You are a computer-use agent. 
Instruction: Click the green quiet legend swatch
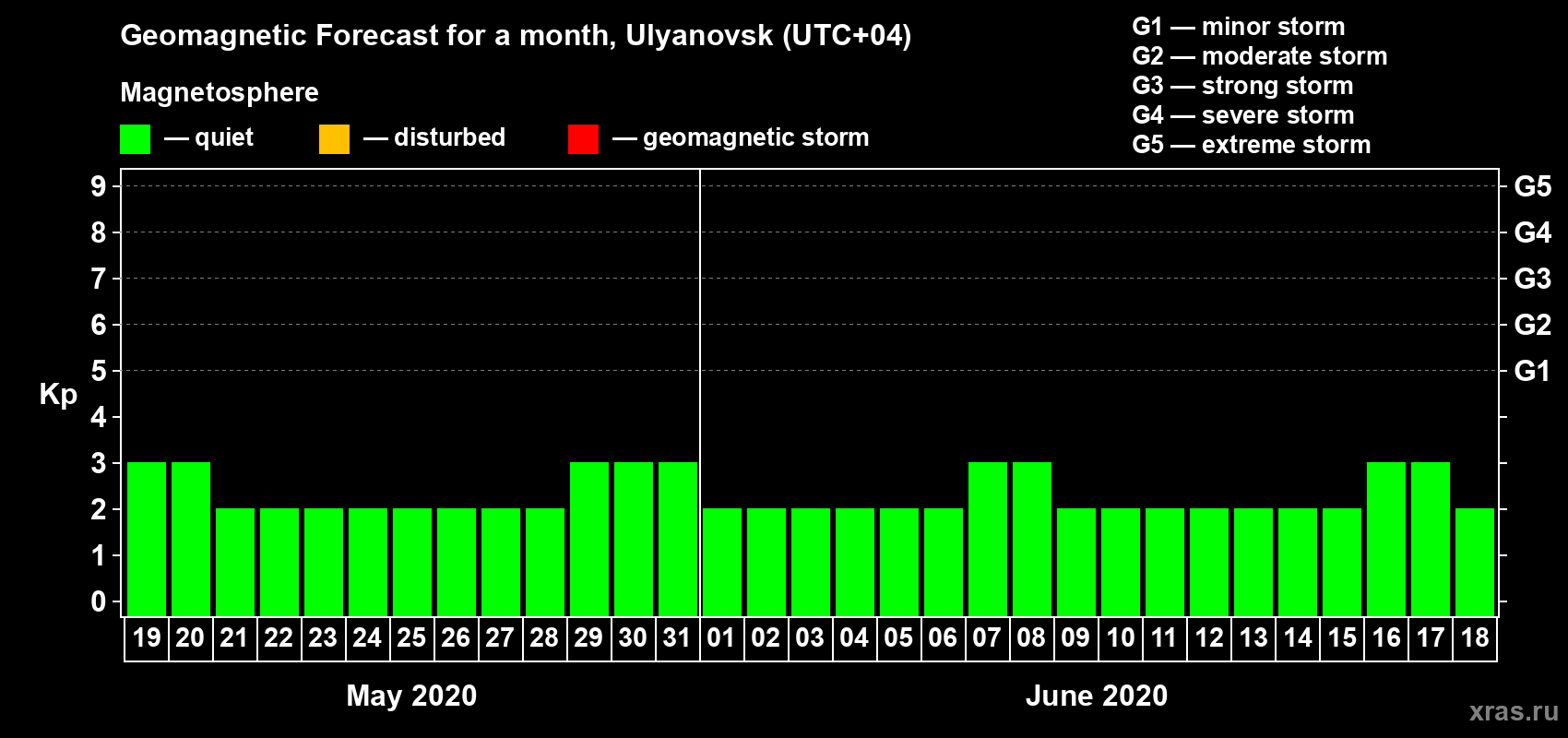pyautogui.click(x=135, y=139)
